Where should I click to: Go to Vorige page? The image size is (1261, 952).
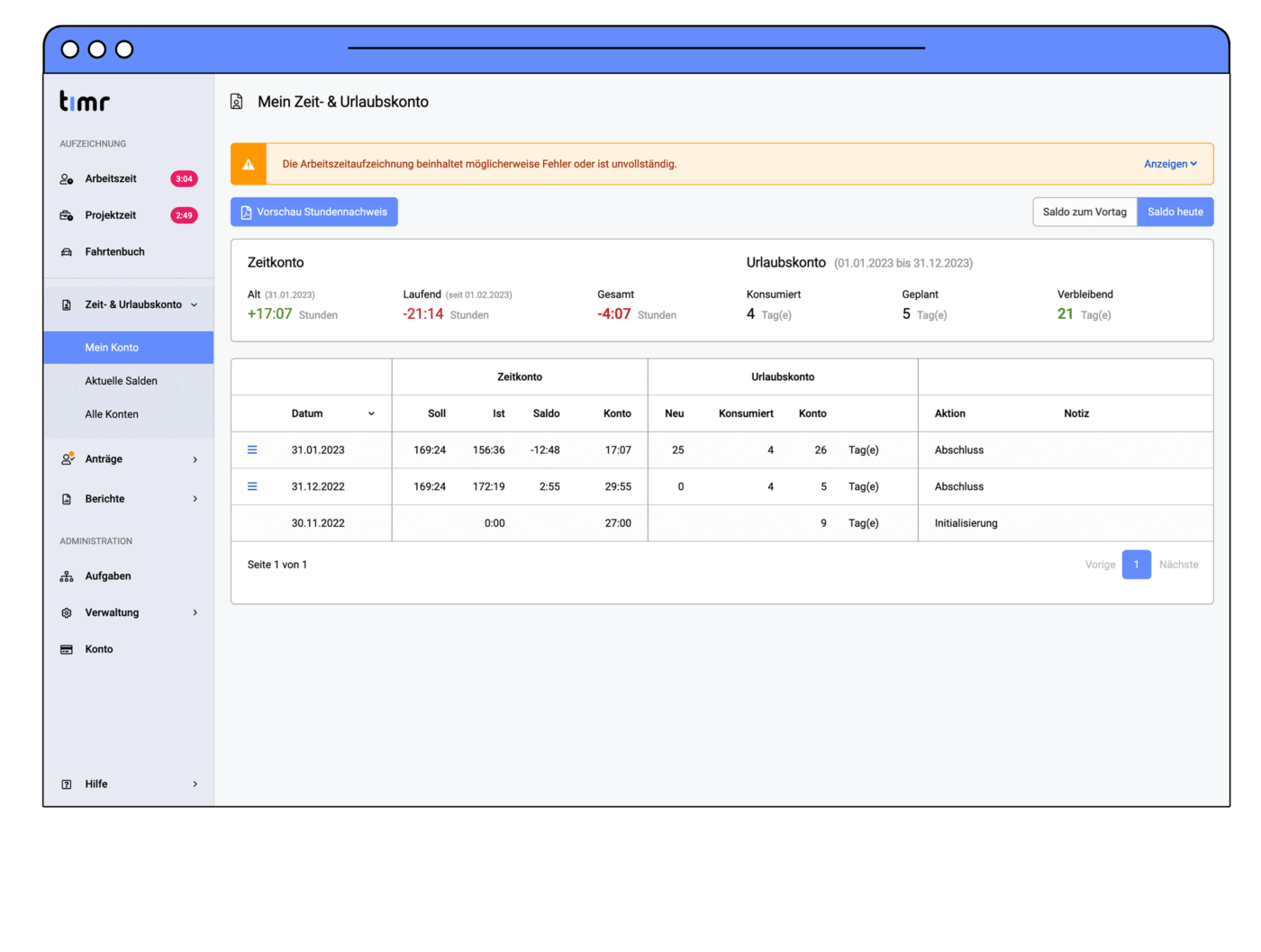coord(1100,565)
